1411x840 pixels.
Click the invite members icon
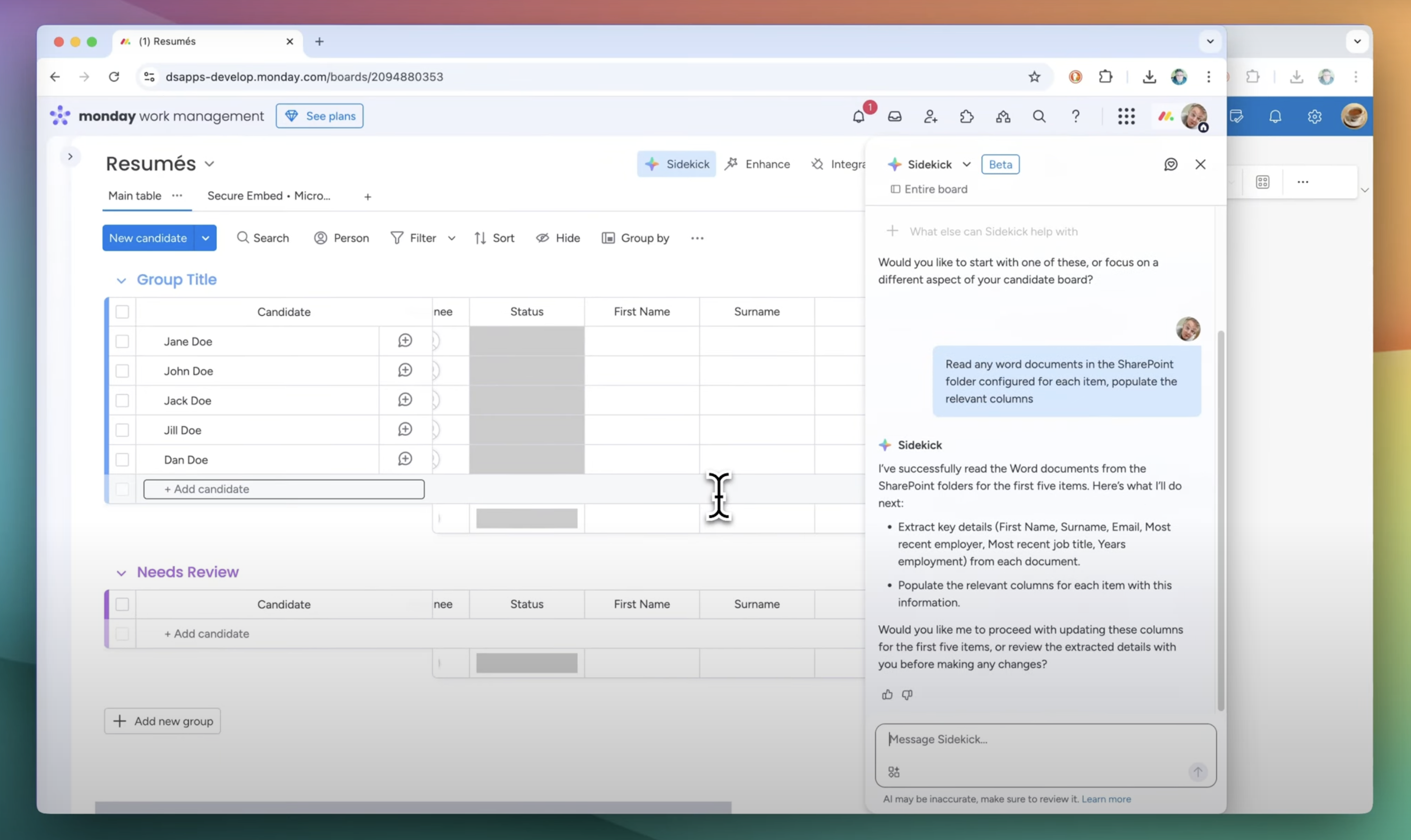point(930,116)
